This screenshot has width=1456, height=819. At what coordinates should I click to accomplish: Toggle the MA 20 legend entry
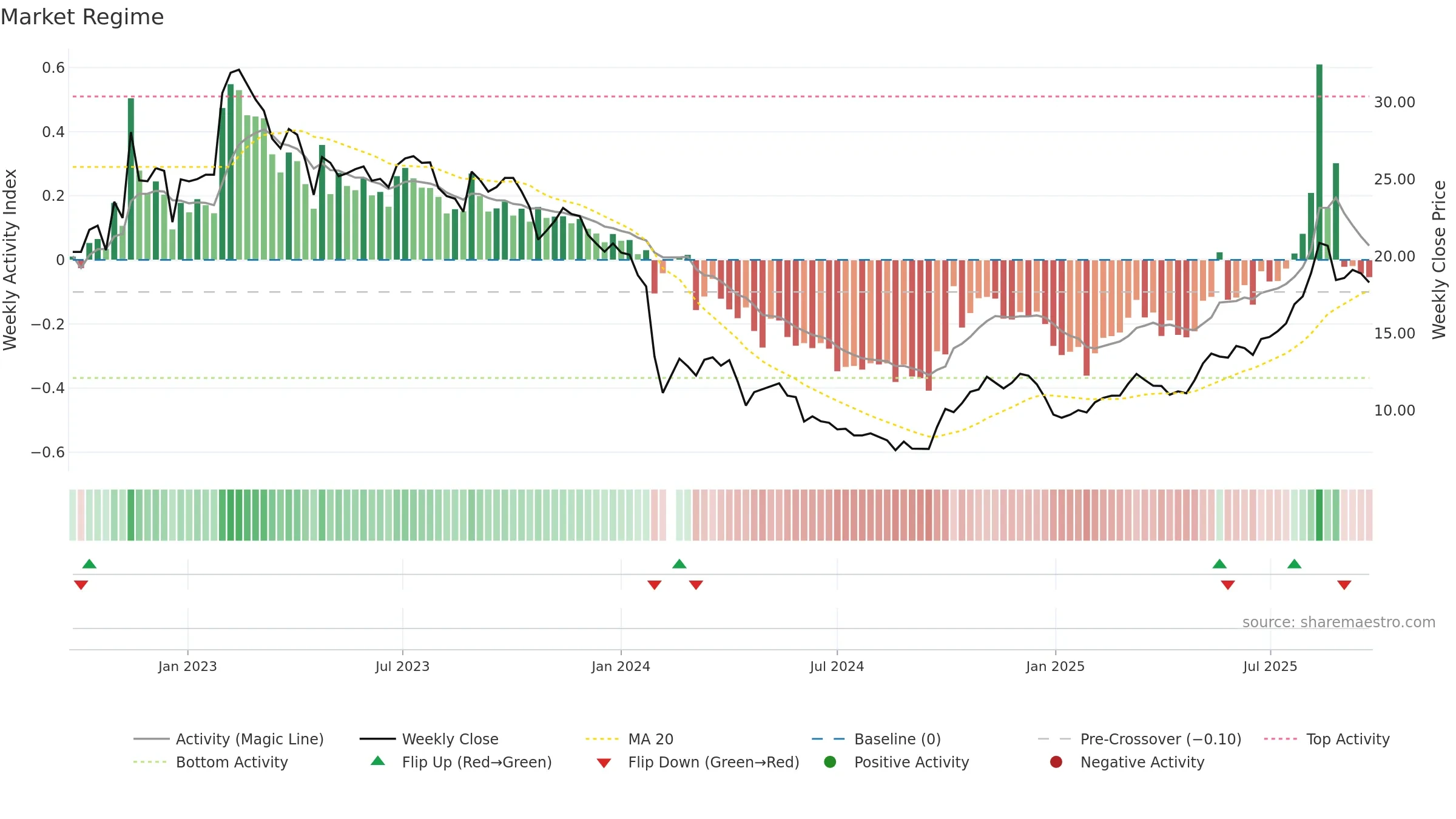(x=629, y=739)
